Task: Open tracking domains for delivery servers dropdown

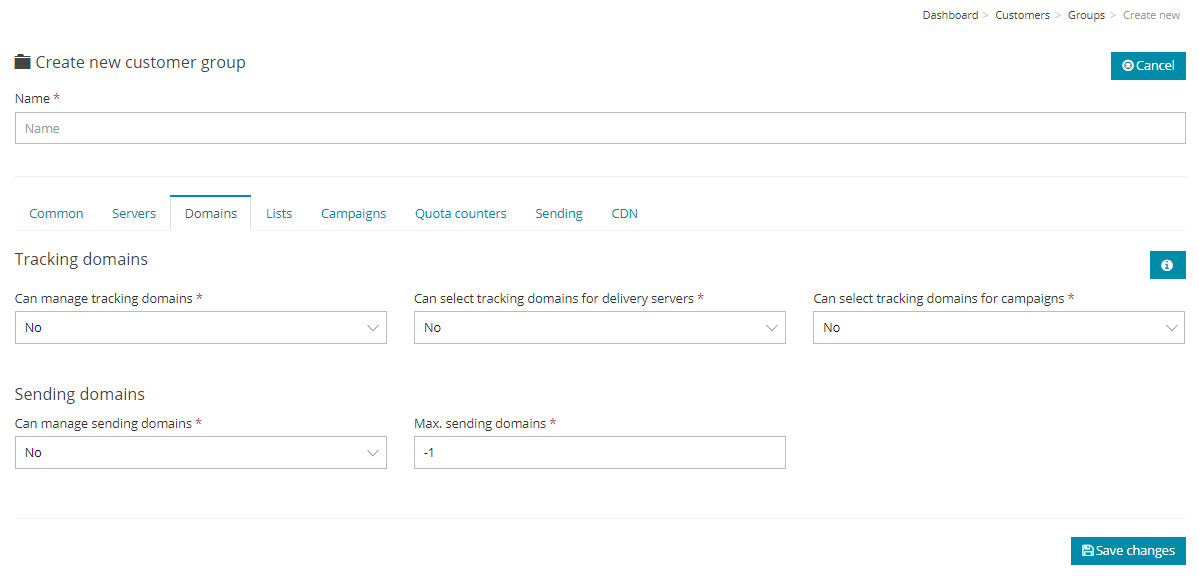Action: 599,328
